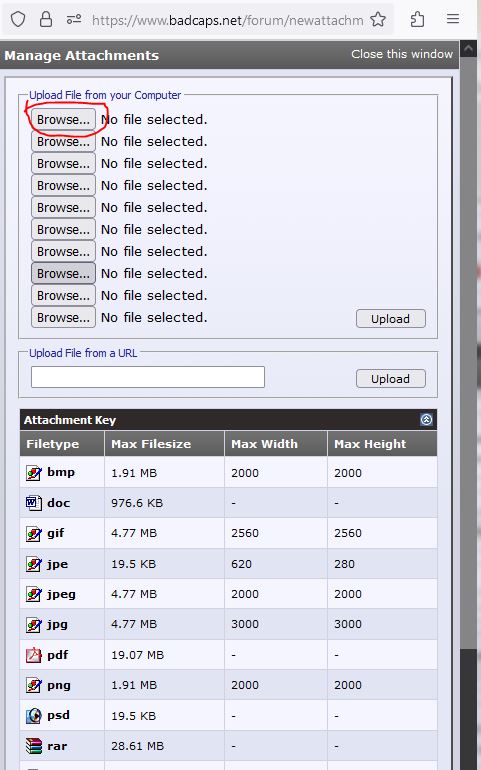
Task: Click the browser address bar URL
Action: [227, 20]
